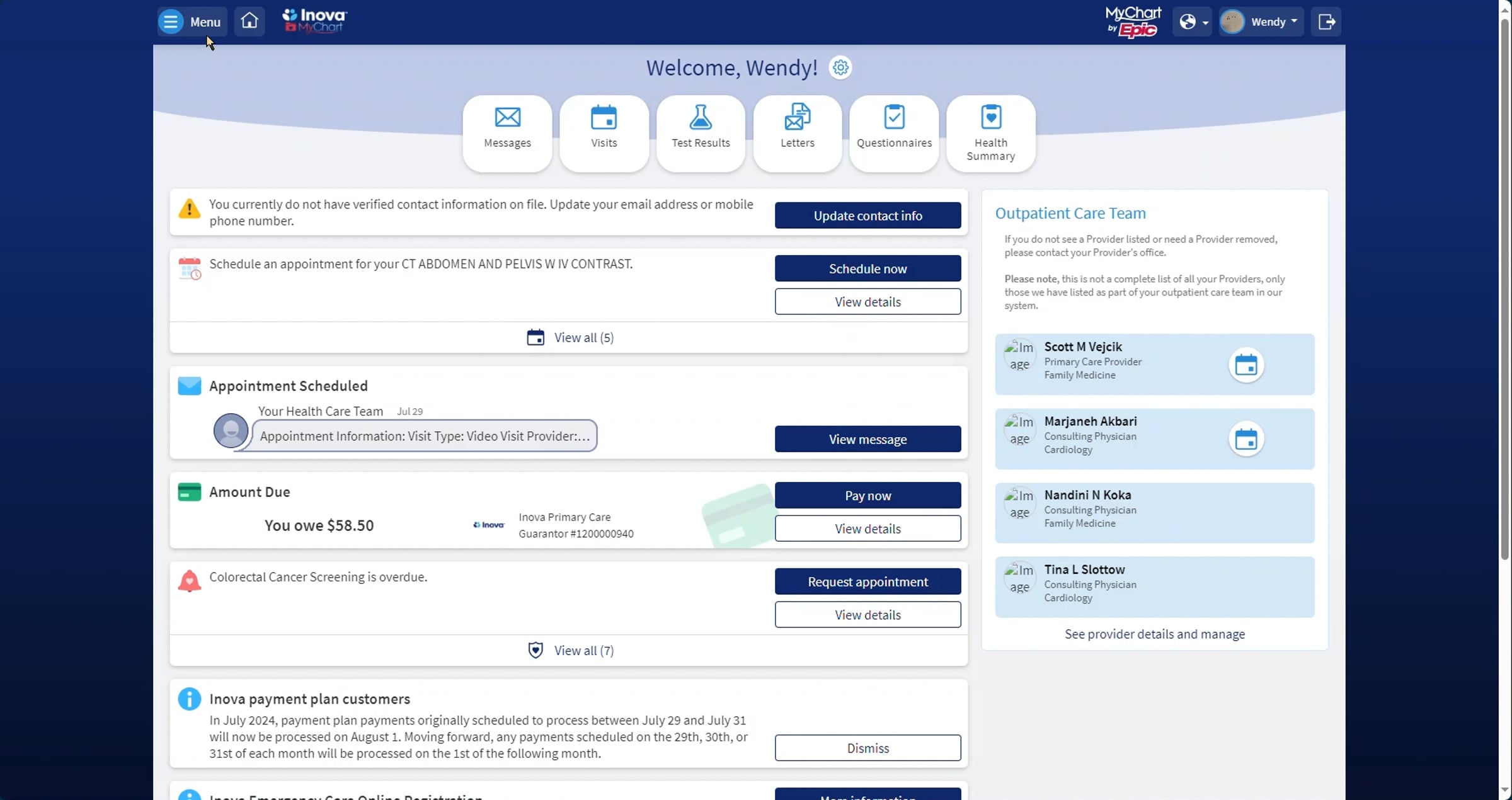
Task: Select Scott M Vejcik provider card
Action: coord(1155,364)
